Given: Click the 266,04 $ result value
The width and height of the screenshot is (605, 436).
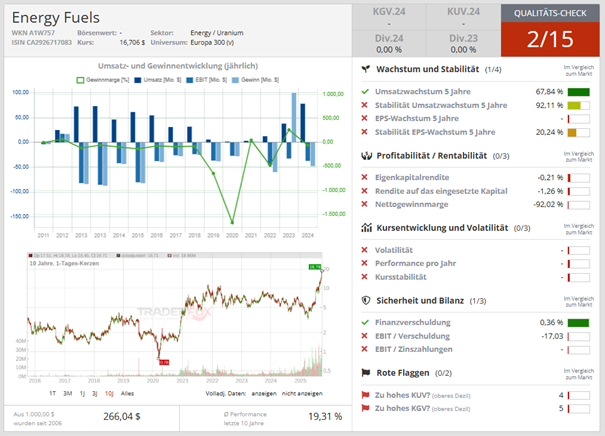Looking at the screenshot, I should pyautogui.click(x=122, y=417).
